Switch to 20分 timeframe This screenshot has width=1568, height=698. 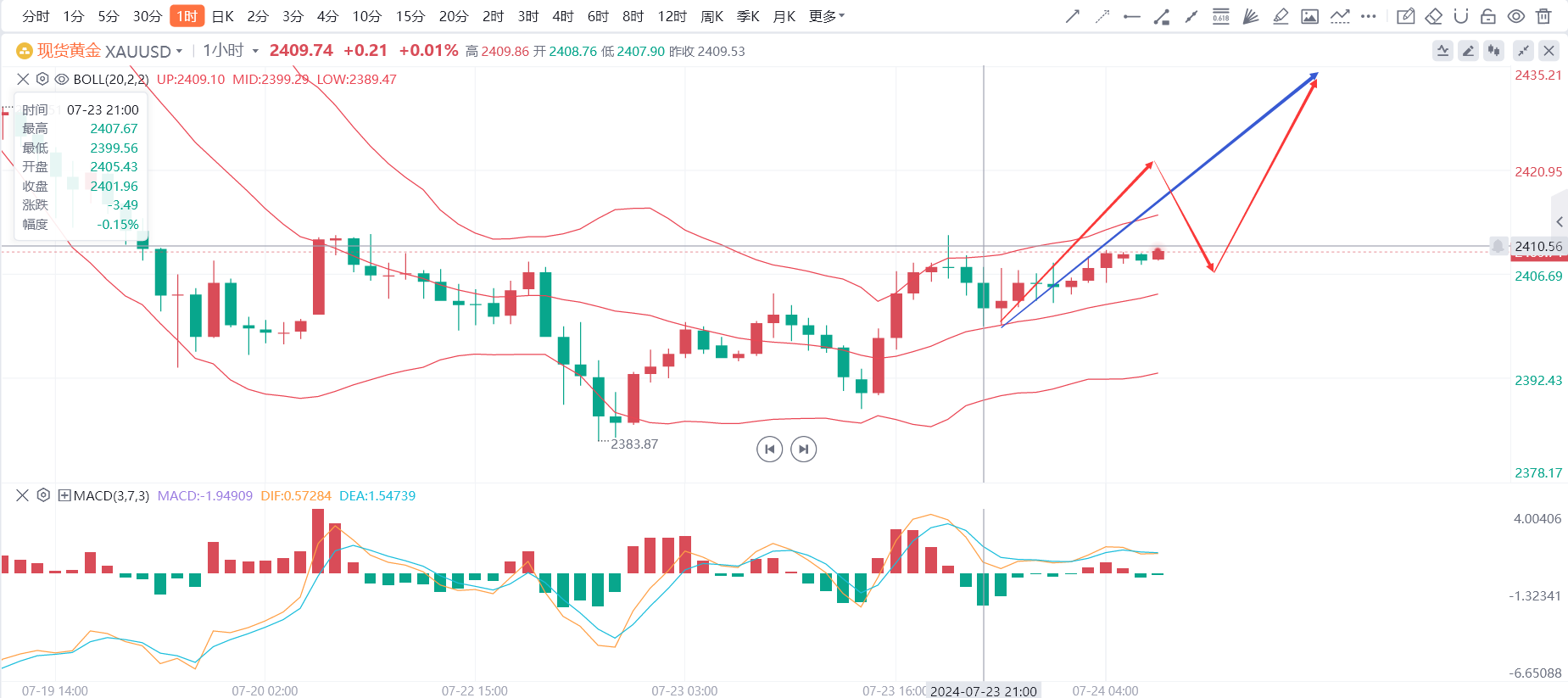click(454, 16)
